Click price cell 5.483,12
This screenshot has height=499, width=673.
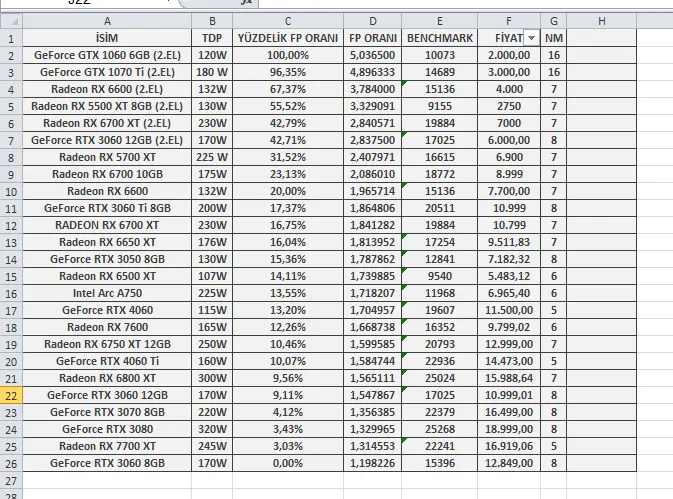pos(509,276)
